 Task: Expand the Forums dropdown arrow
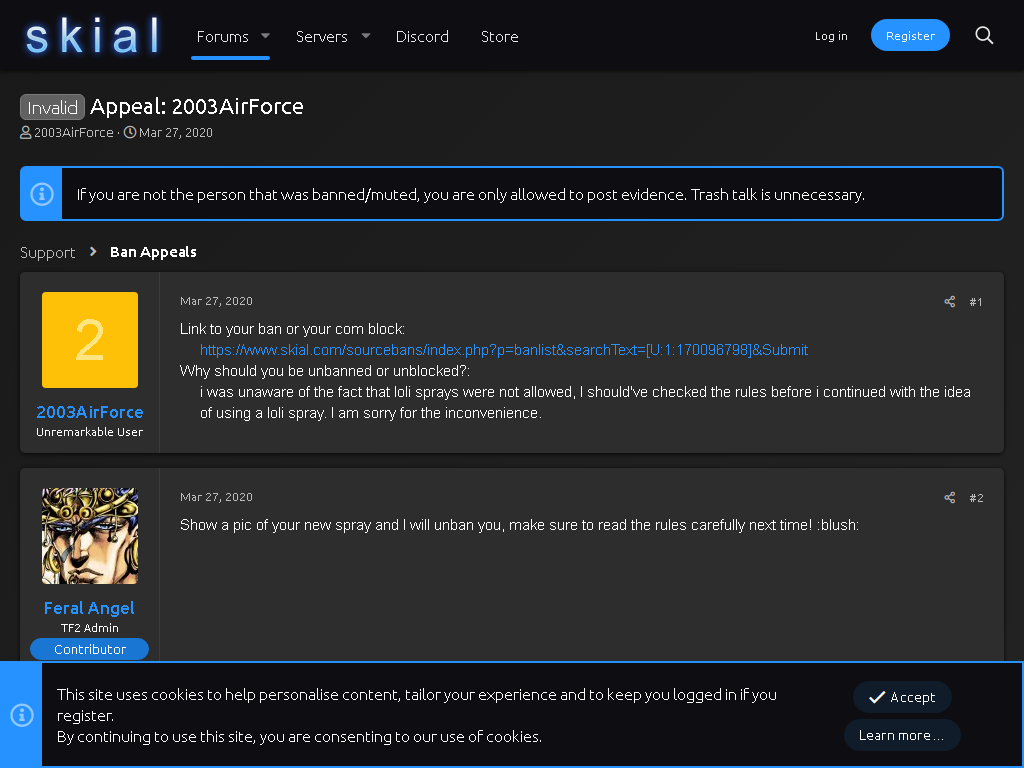265,36
